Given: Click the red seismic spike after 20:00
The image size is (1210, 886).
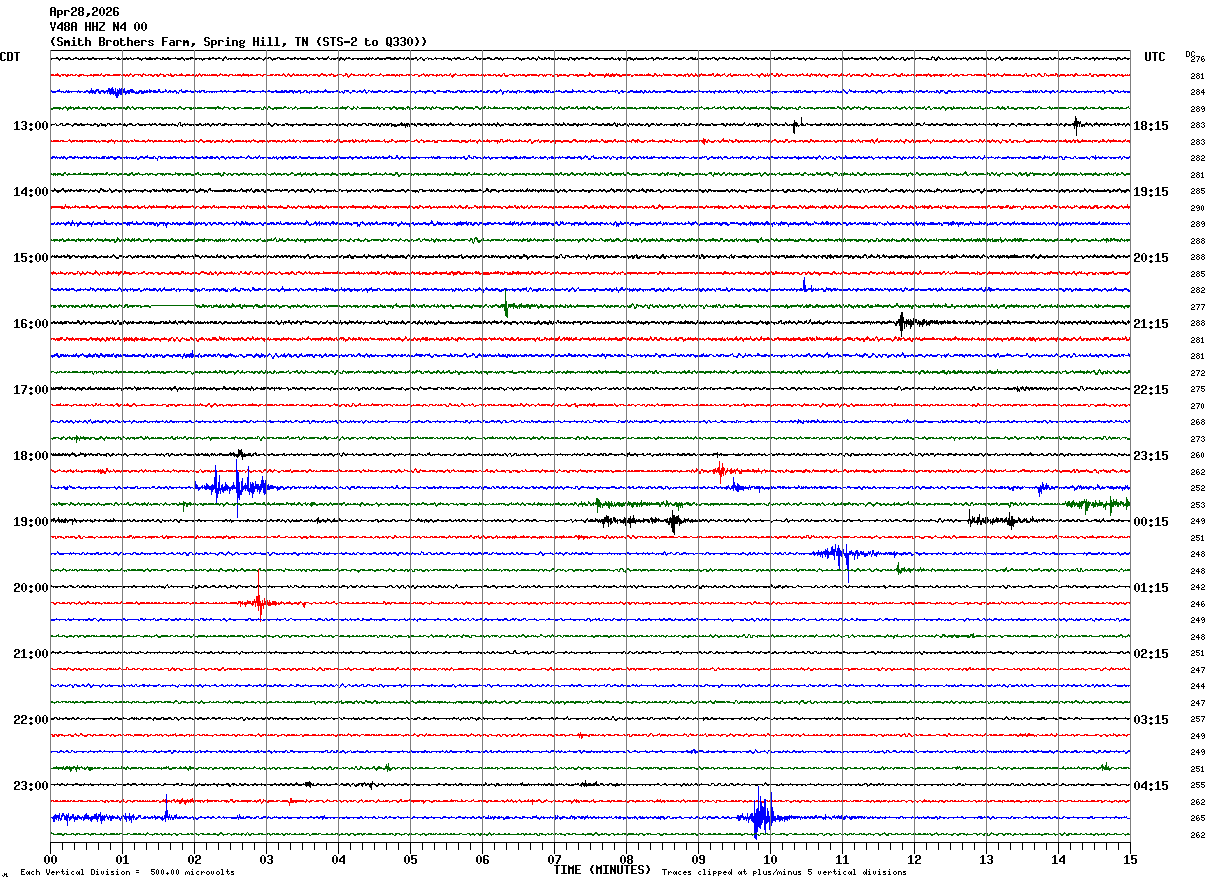Looking at the screenshot, I should coord(260,598).
